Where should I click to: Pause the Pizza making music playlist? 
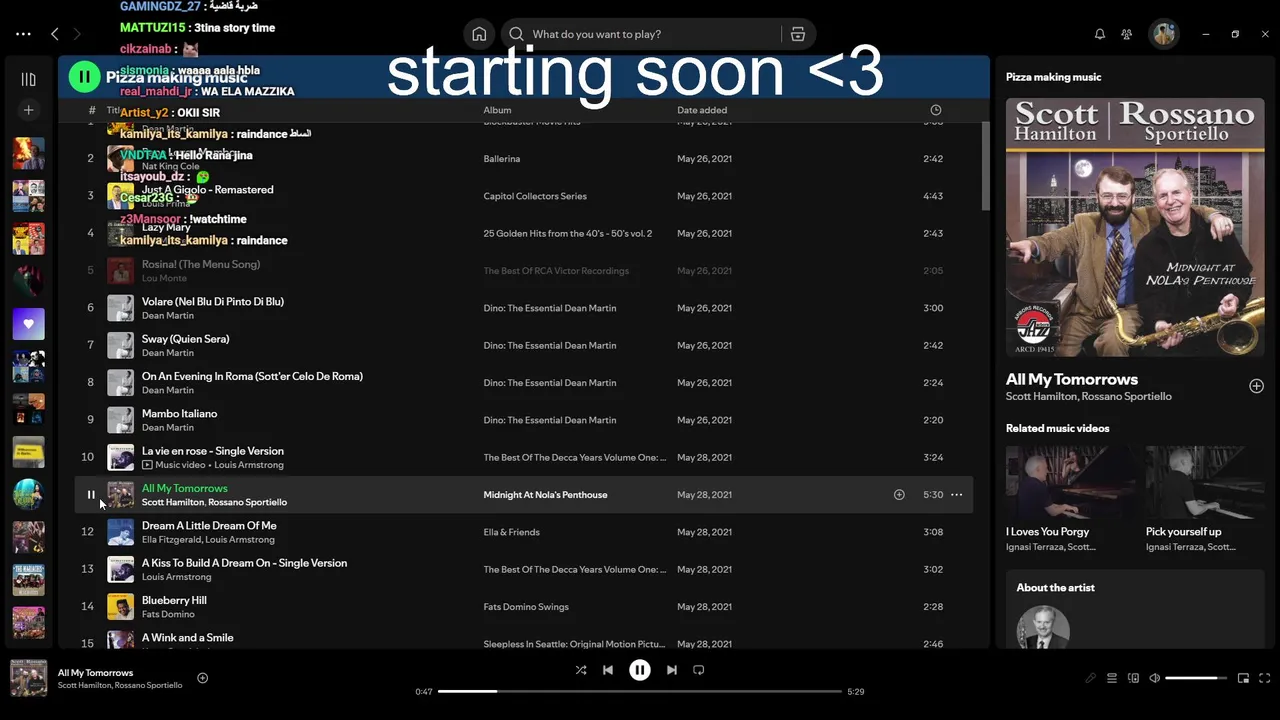tap(84, 77)
